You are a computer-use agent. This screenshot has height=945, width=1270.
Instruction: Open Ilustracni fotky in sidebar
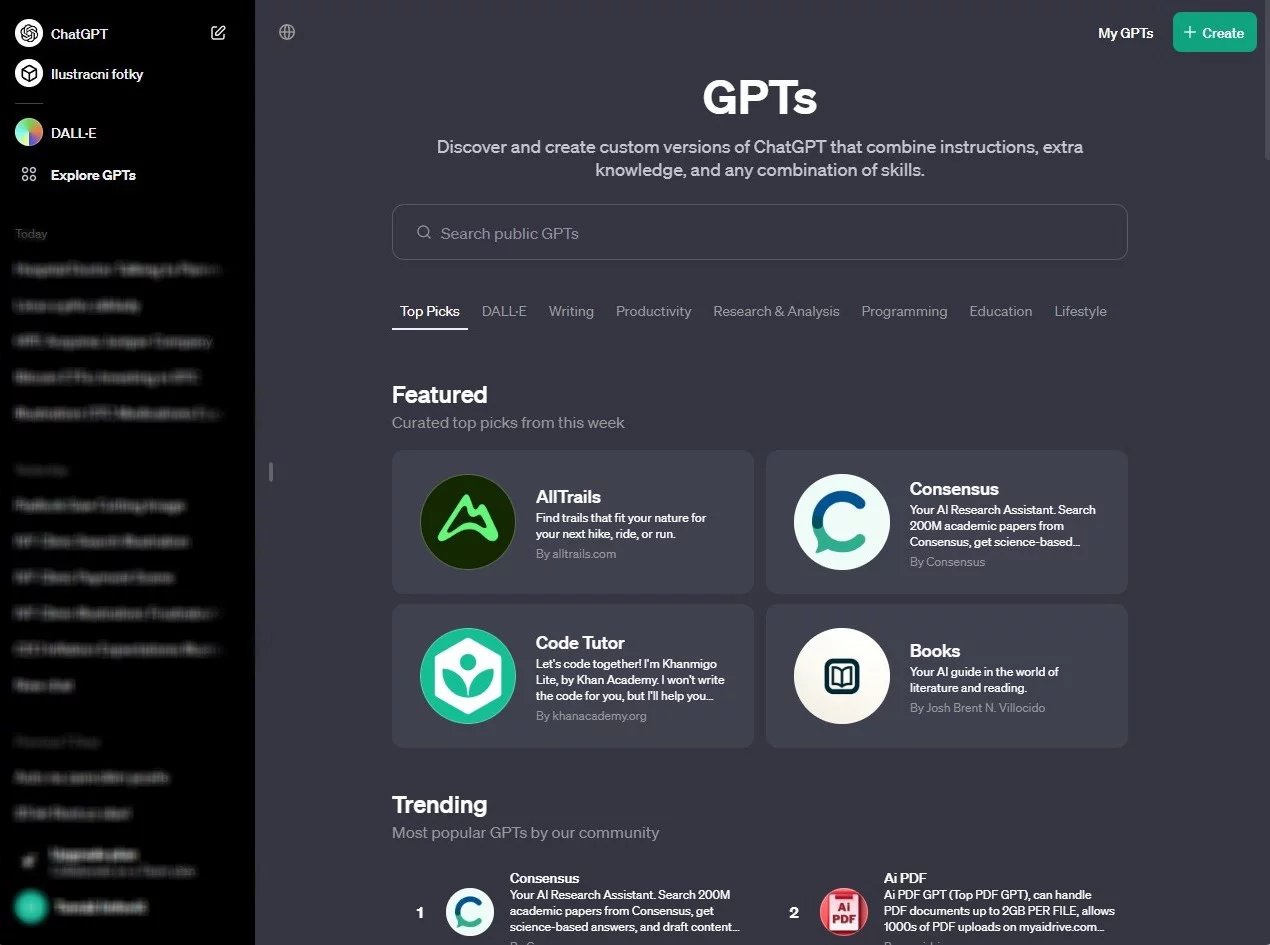(x=97, y=74)
